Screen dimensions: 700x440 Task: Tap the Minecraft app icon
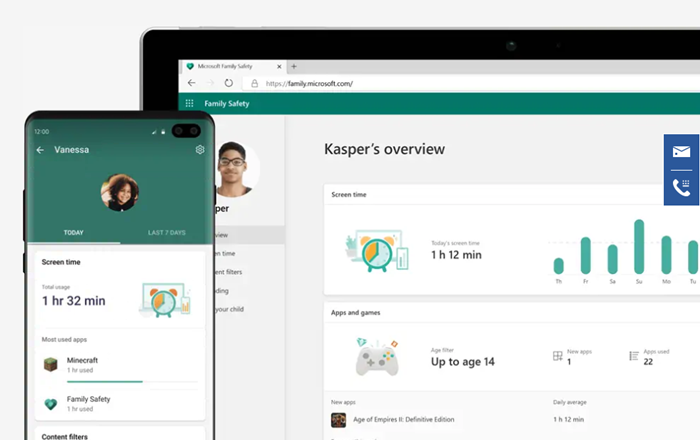pos(50,365)
